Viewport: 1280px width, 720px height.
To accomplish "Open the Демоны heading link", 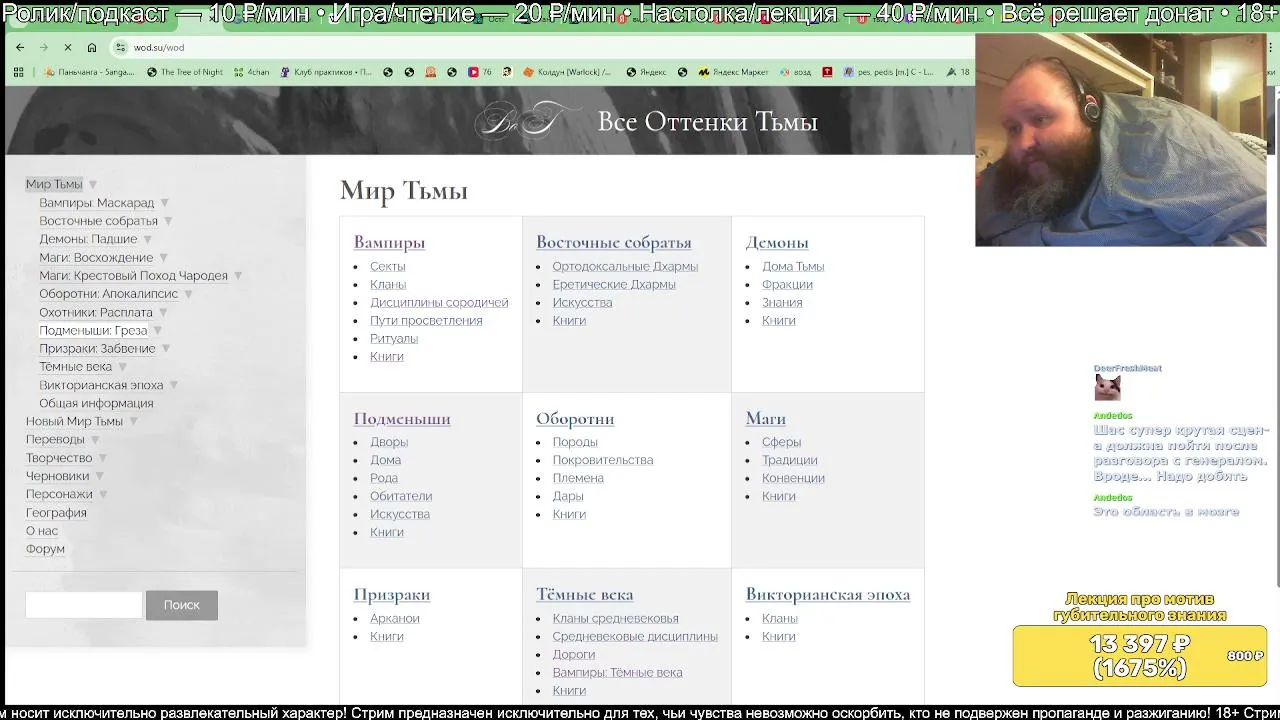I will click(777, 242).
